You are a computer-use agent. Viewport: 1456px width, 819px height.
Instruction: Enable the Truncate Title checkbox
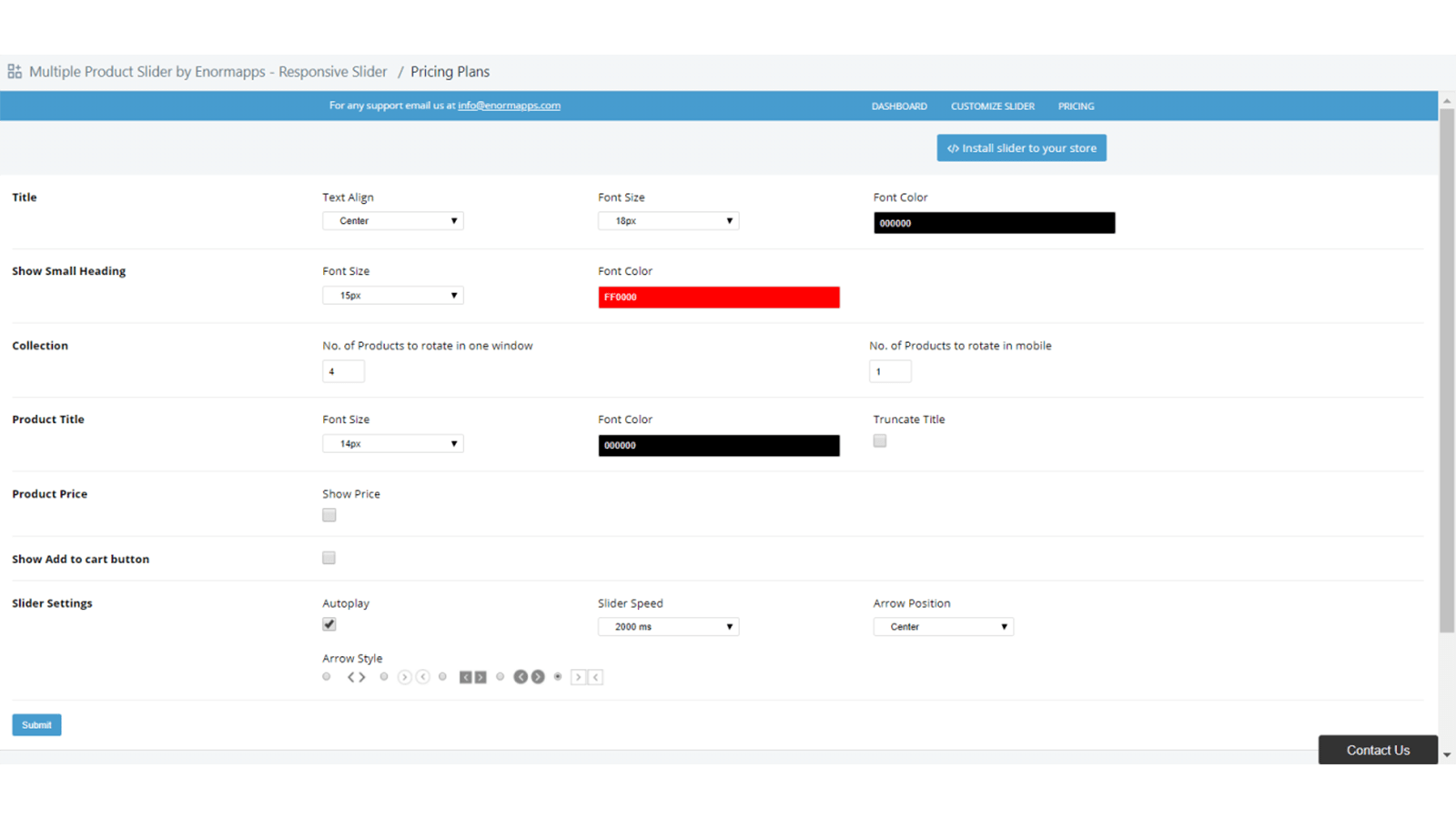(x=880, y=441)
